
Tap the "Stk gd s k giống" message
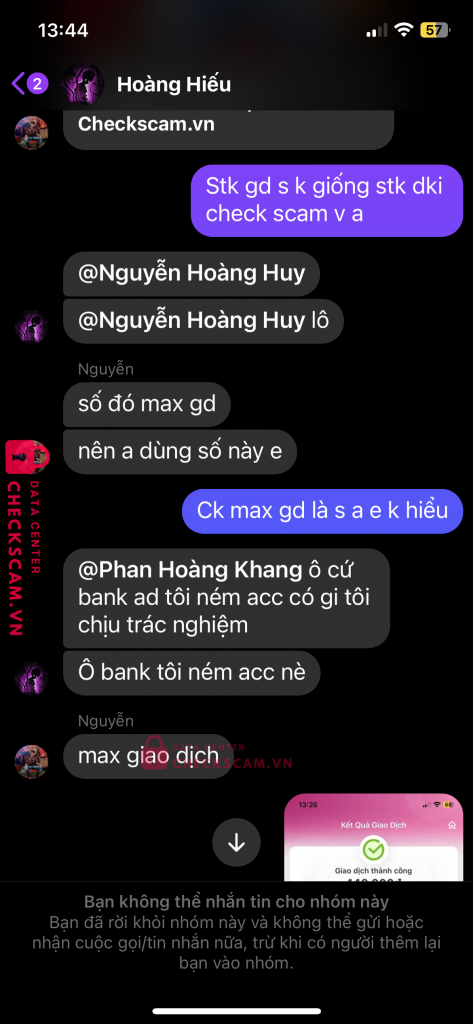tap(327, 200)
